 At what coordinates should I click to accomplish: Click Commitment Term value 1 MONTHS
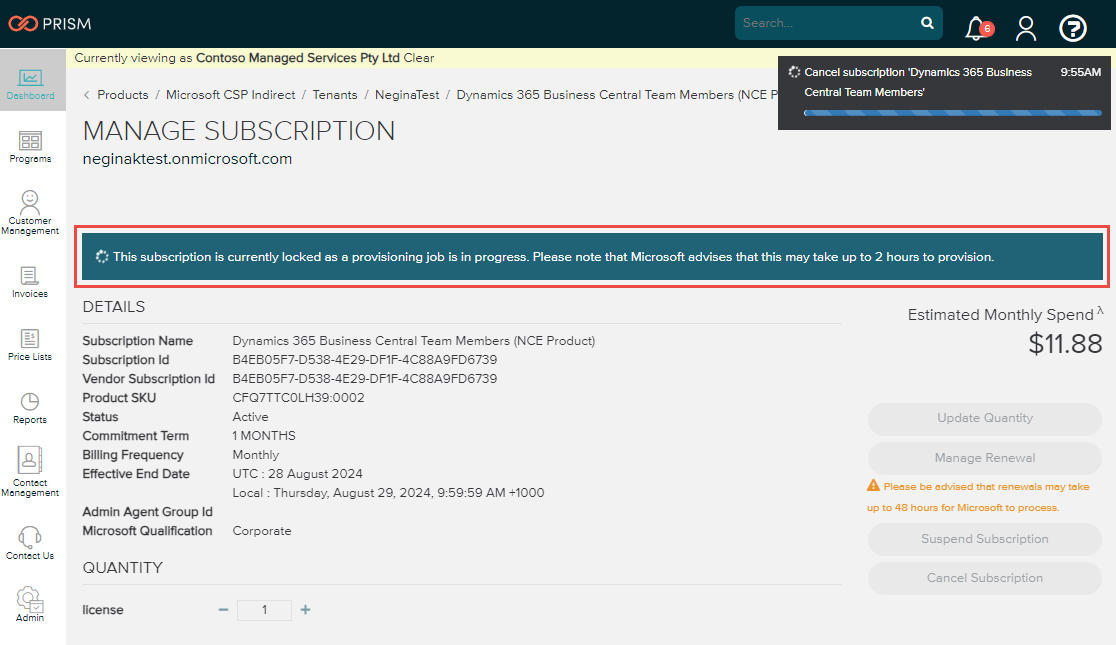(x=264, y=436)
